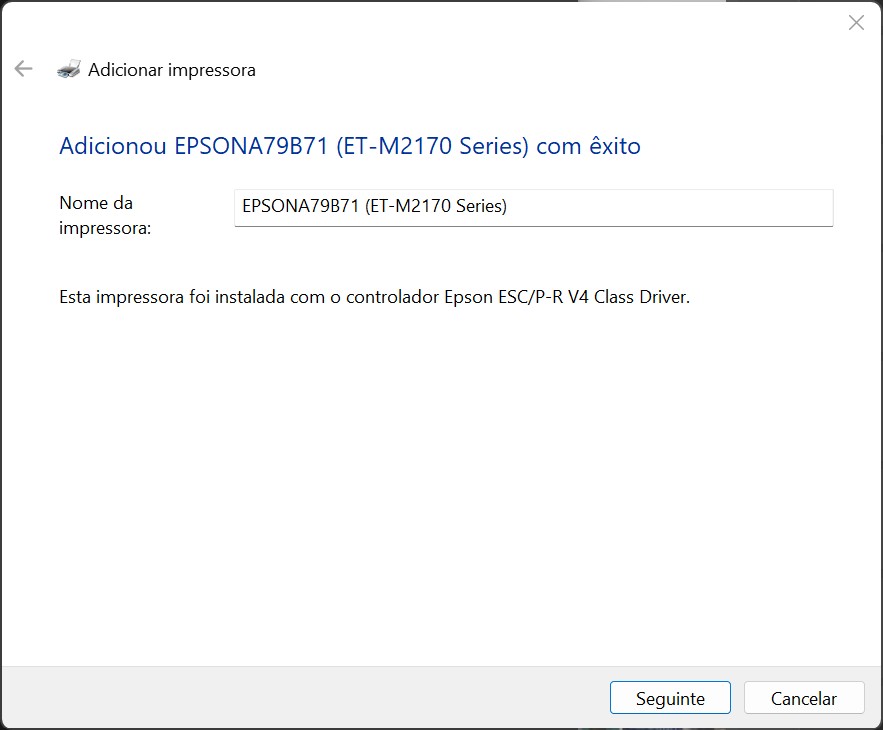The image size is (883, 730).
Task: Click "Epson ESC/P-R V4 Class Driver" text
Action: click(567, 297)
